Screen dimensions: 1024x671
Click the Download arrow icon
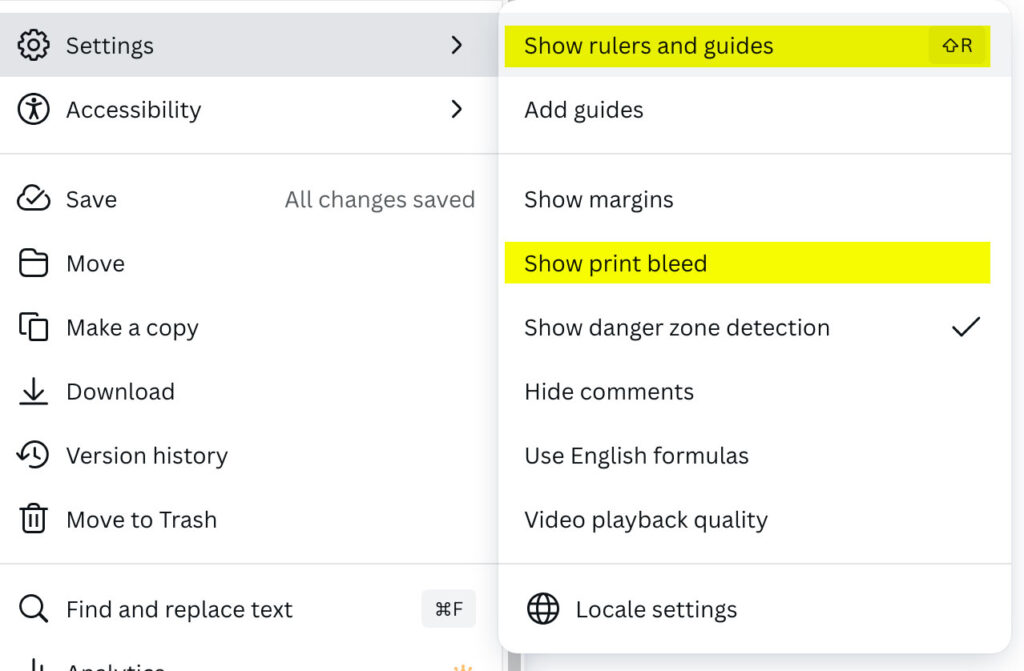tap(34, 392)
